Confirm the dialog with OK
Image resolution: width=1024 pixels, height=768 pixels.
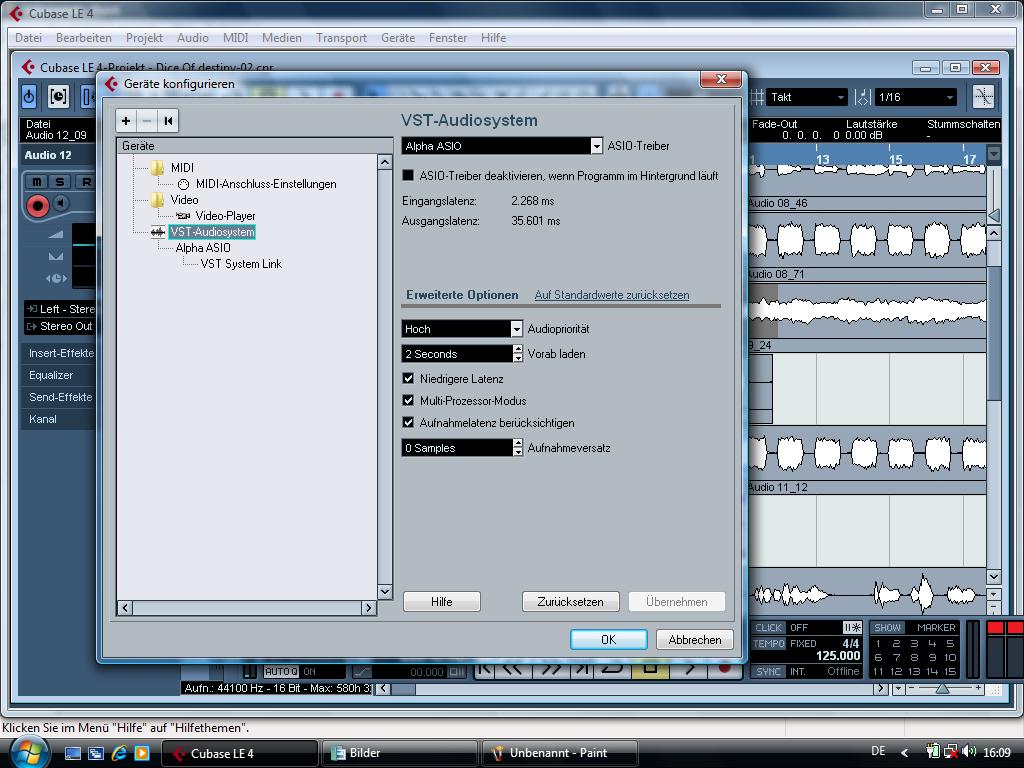click(x=609, y=639)
